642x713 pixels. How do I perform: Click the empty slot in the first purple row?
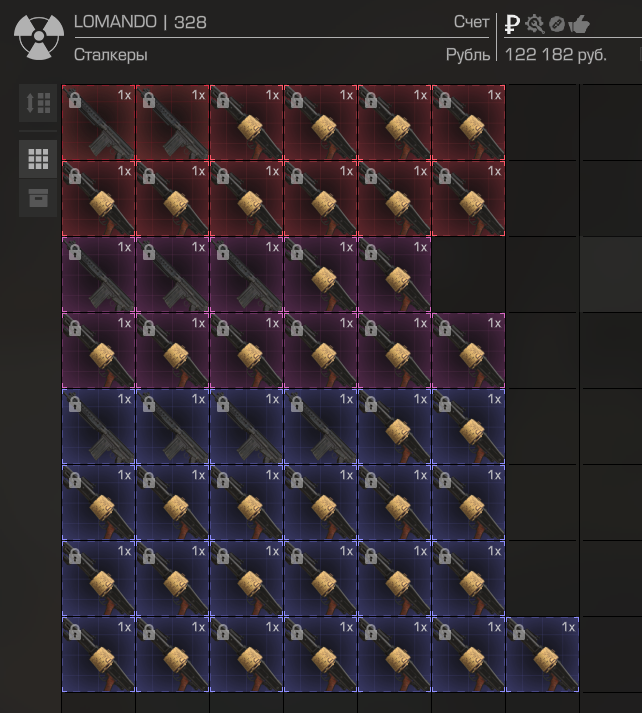point(468,274)
